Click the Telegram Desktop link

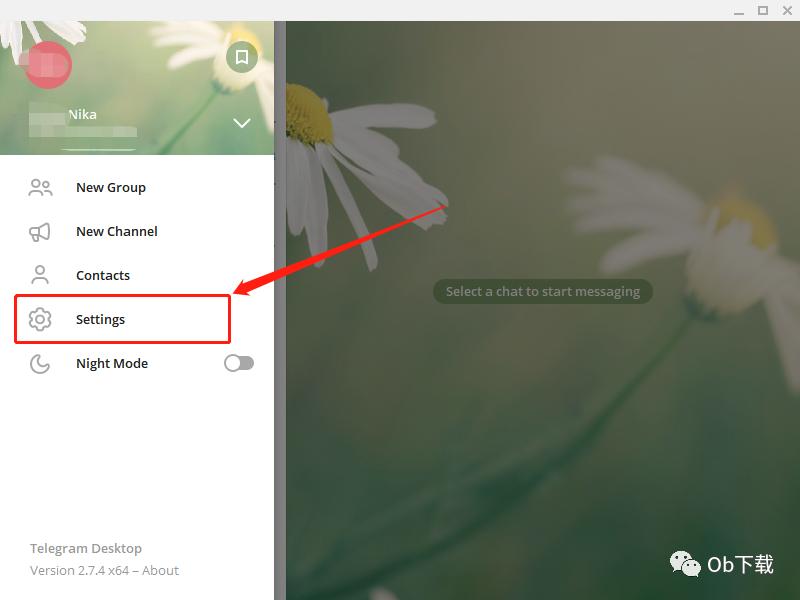click(86, 548)
